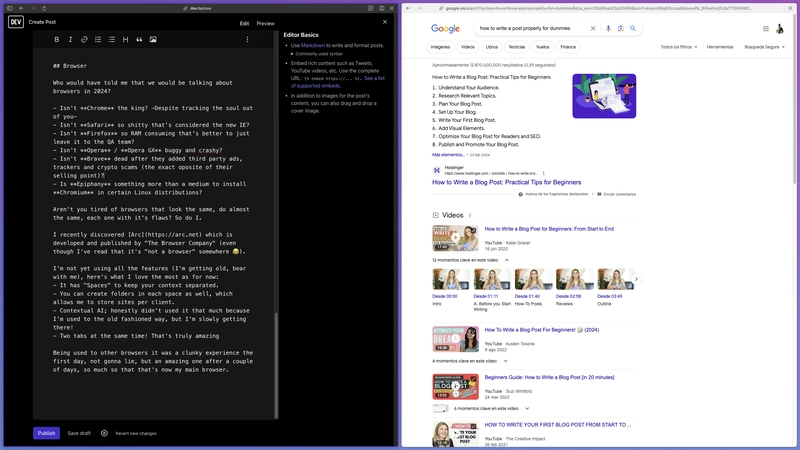Viewport: 800px width, 450px height.
Task: Expand the 'Todos los filtros' dropdown
Action: [x=681, y=47]
